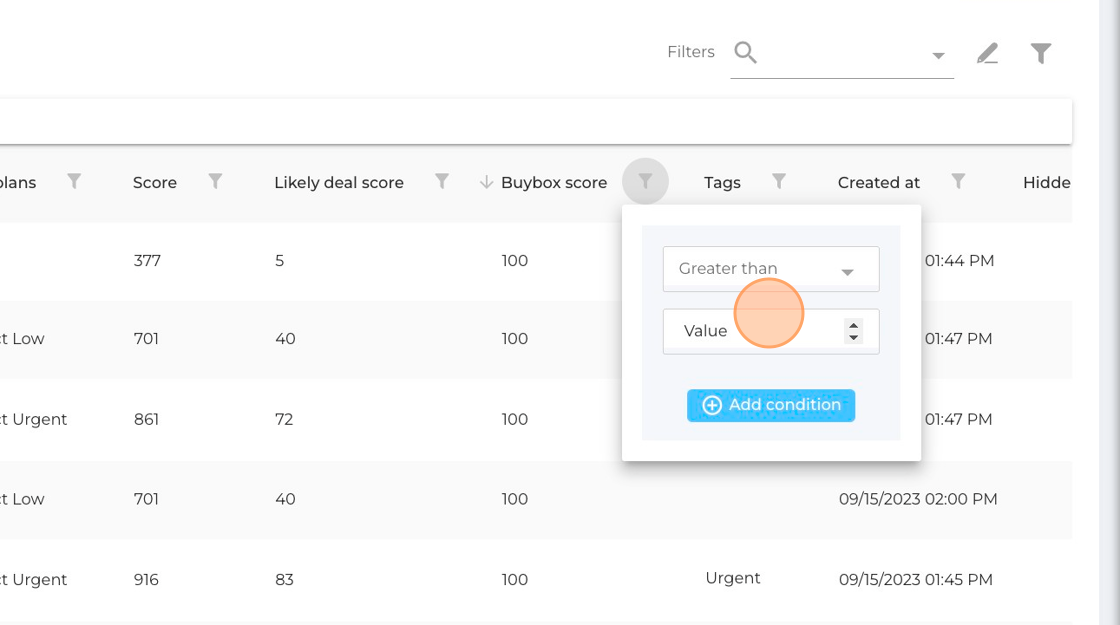Screen dimensions: 1120x625
Task: Increment the Value with the up stepper
Action: pyautogui.click(x=854, y=326)
